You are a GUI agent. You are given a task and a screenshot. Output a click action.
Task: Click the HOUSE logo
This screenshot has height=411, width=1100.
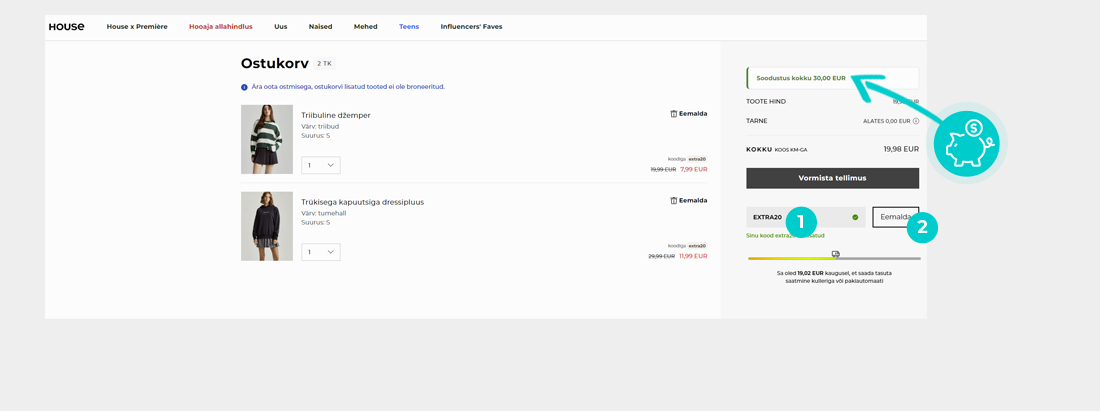point(66,27)
